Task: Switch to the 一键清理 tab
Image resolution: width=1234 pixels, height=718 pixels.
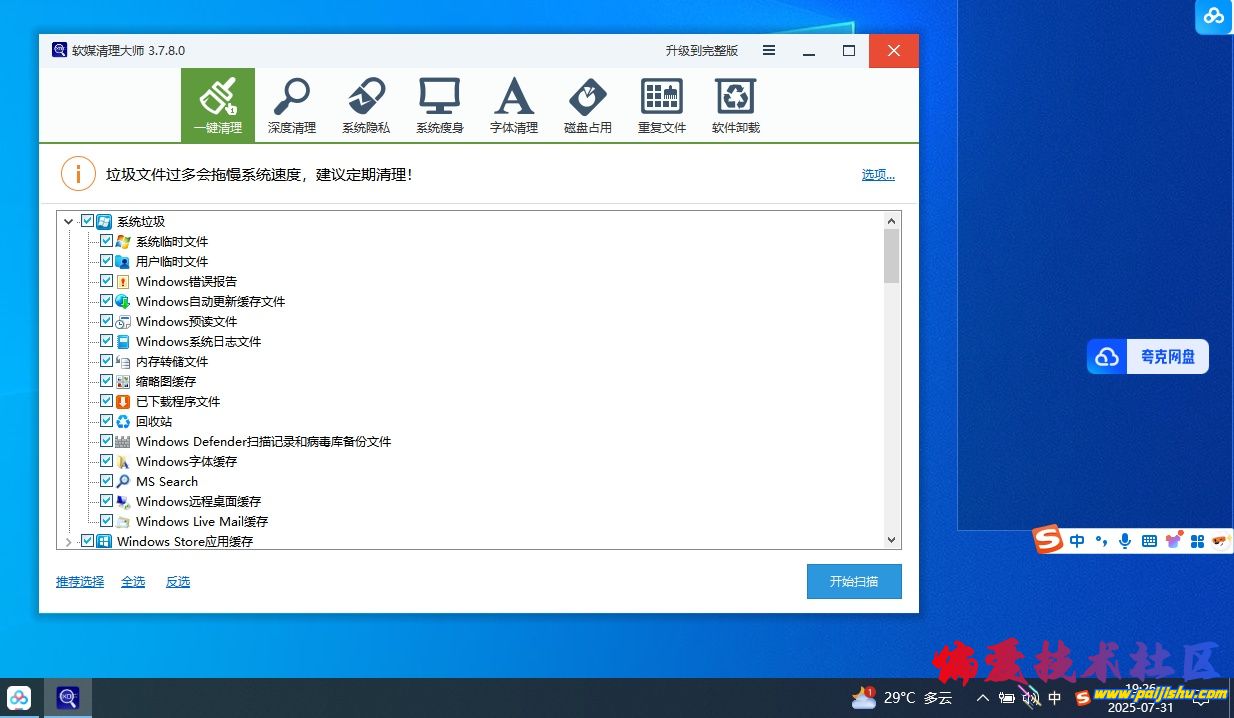Action: tap(218, 106)
